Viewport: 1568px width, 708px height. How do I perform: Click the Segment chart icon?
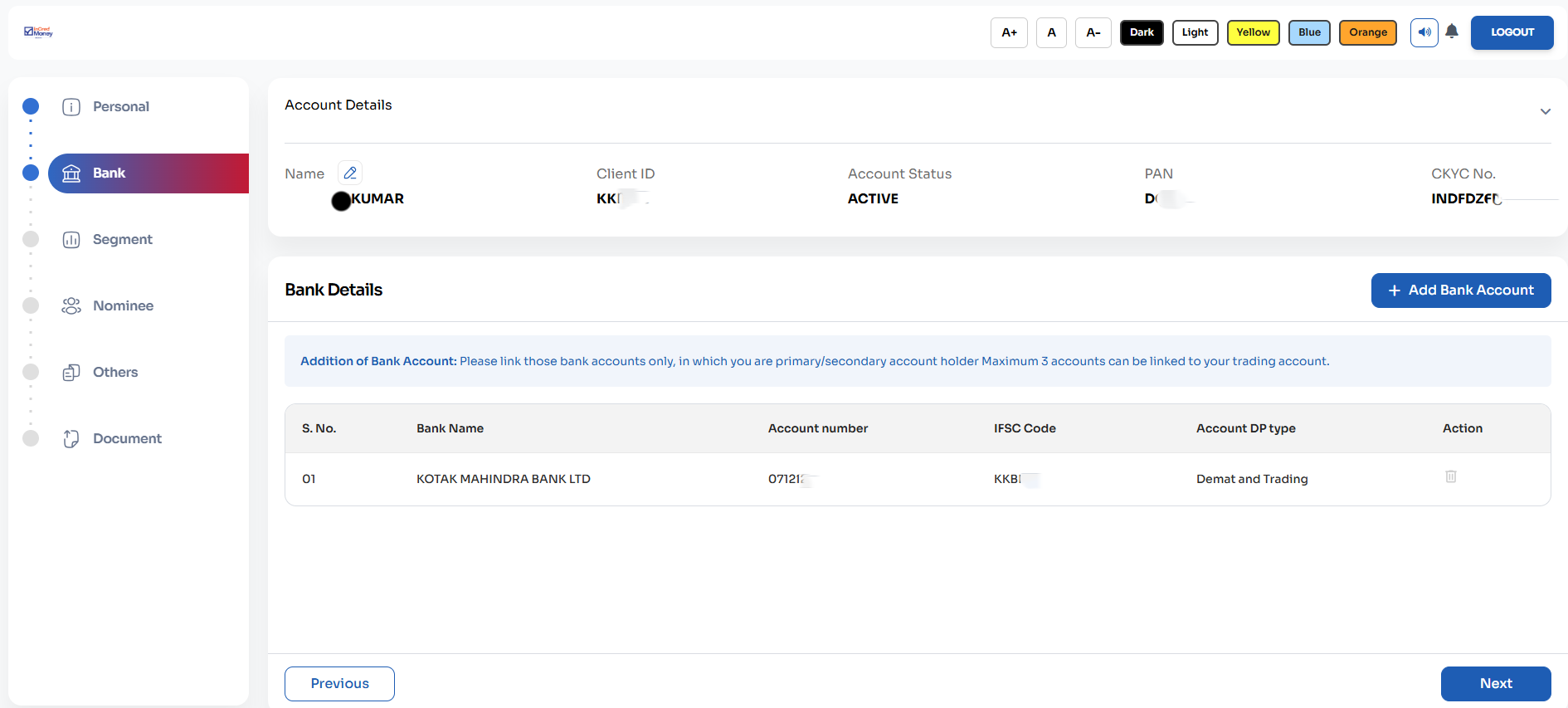tap(71, 239)
